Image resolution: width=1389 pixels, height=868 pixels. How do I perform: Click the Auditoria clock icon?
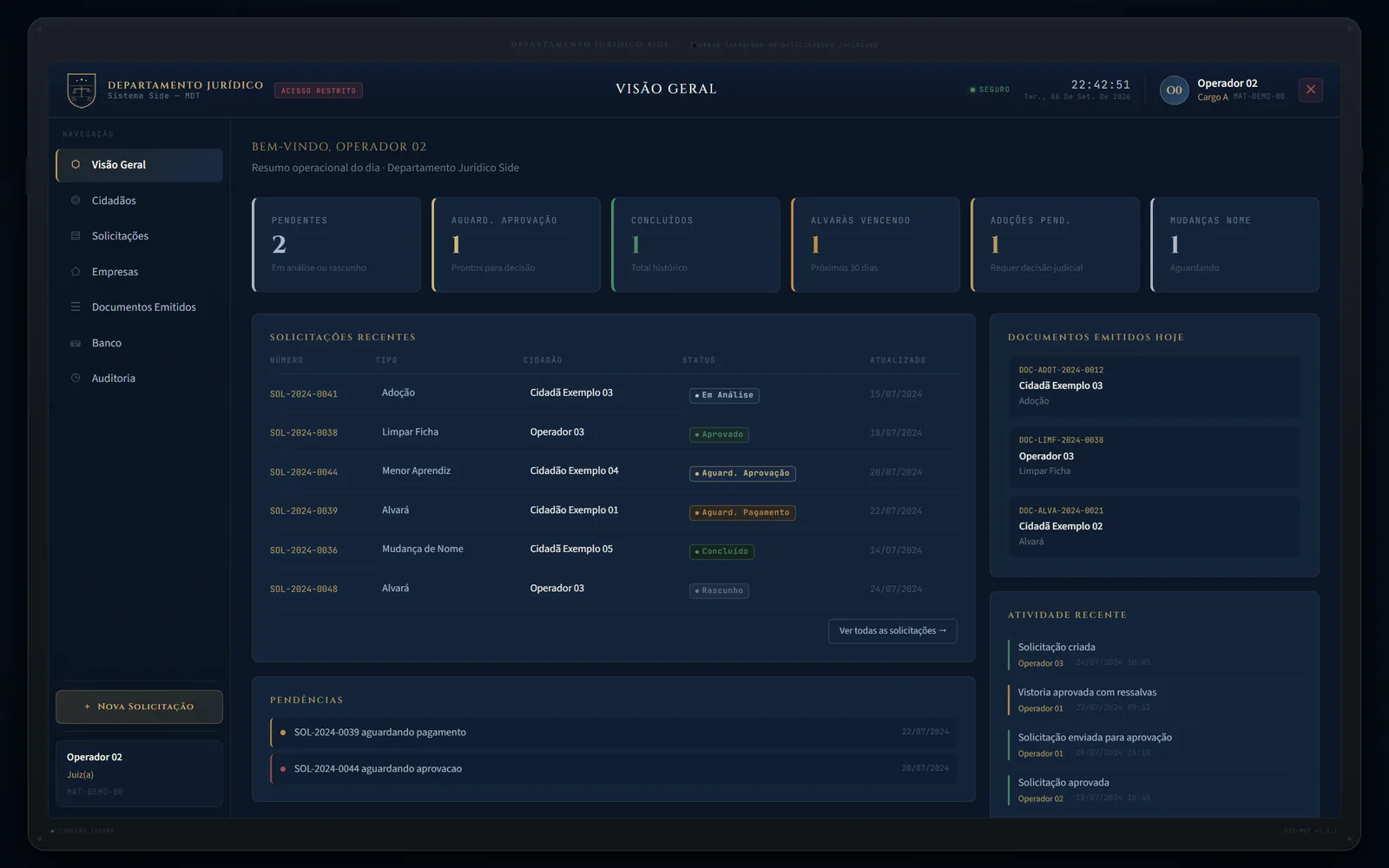point(76,378)
